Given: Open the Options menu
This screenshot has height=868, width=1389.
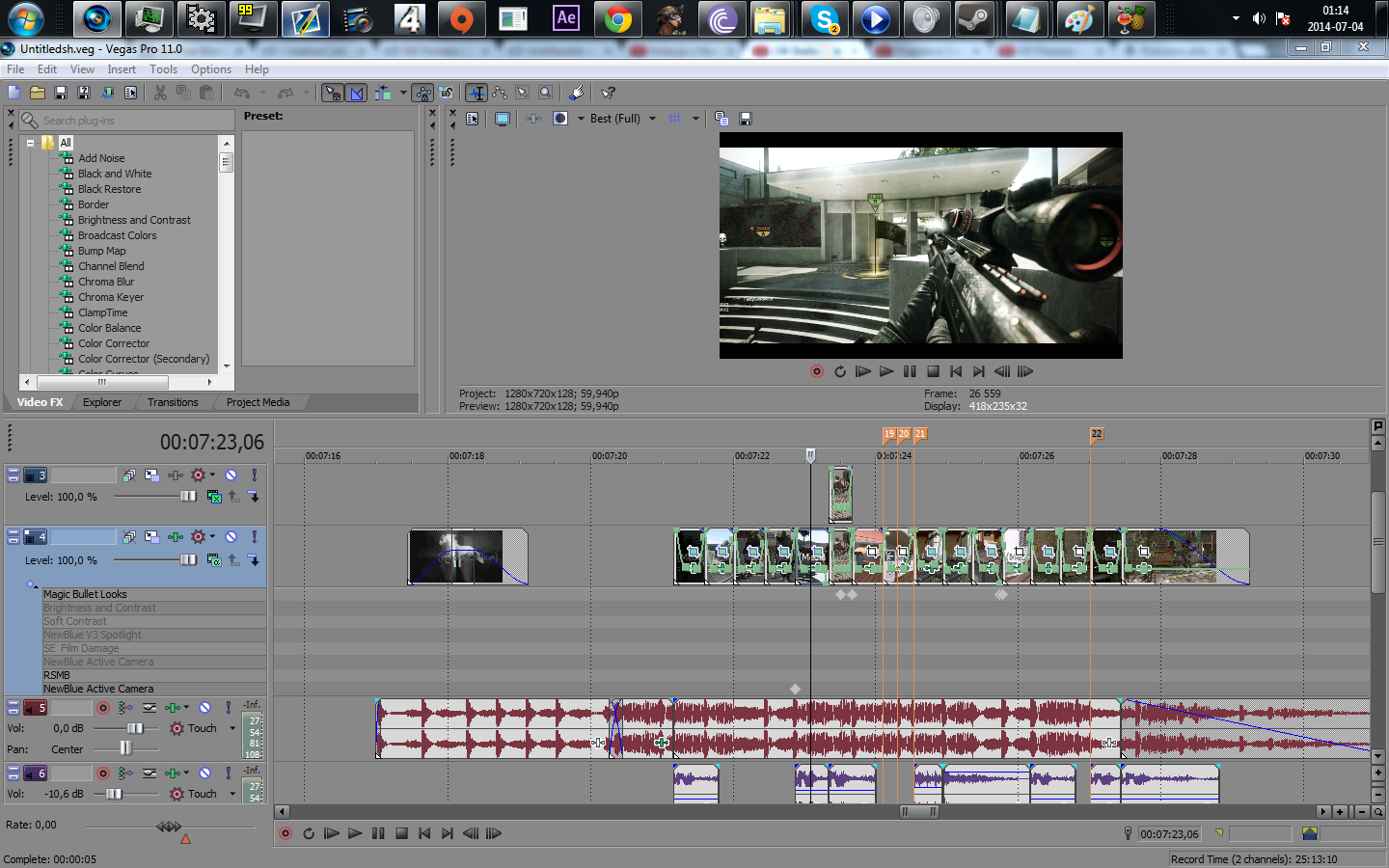Looking at the screenshot, I should coord(211,69).
